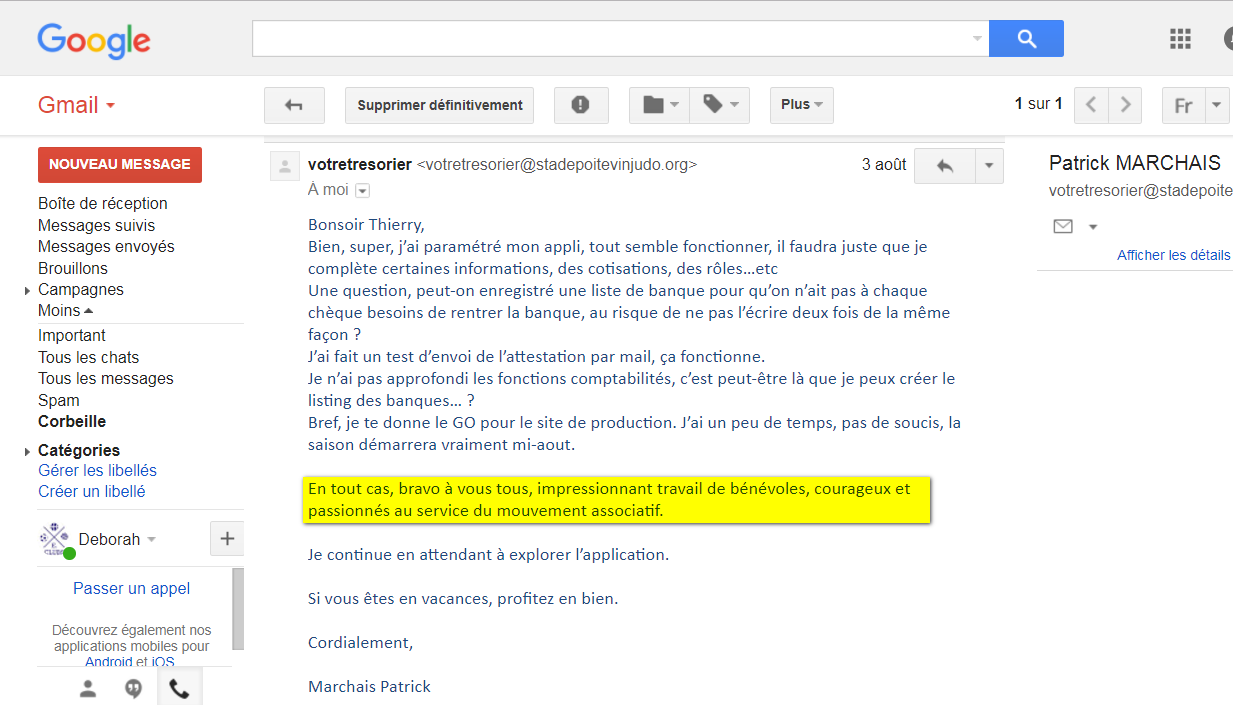Open the Google apps grid

(x=1180, y=39)
